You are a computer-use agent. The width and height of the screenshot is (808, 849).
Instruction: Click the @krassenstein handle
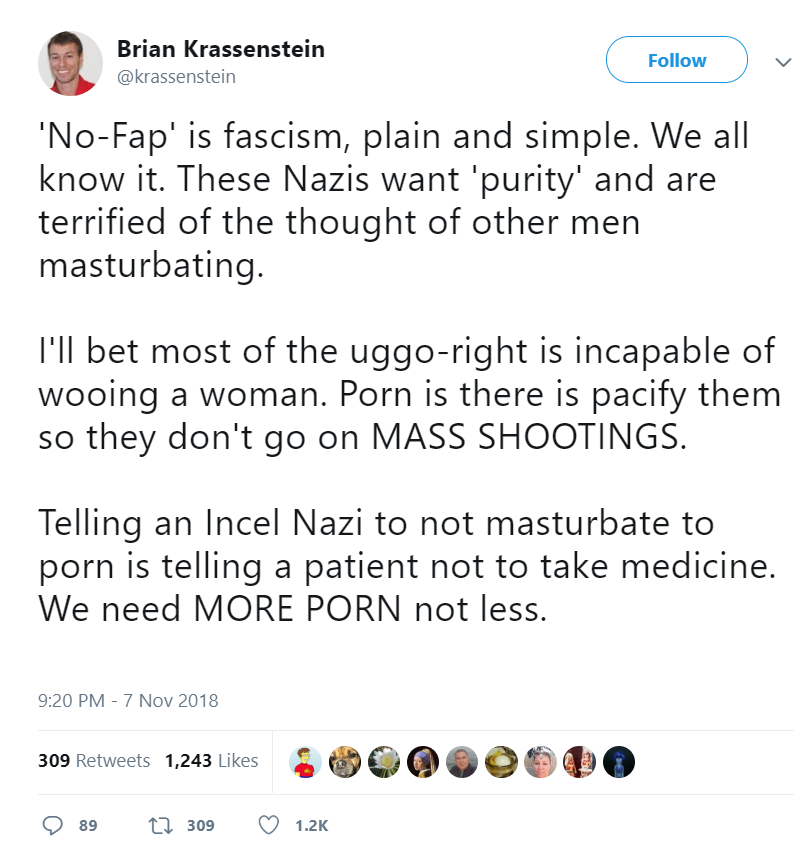click(176, 76)
